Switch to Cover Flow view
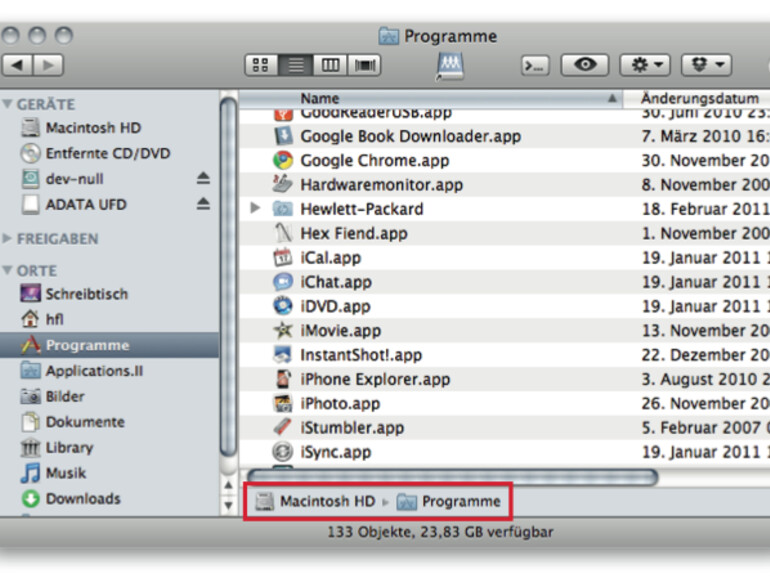 (x=364, y=65)
